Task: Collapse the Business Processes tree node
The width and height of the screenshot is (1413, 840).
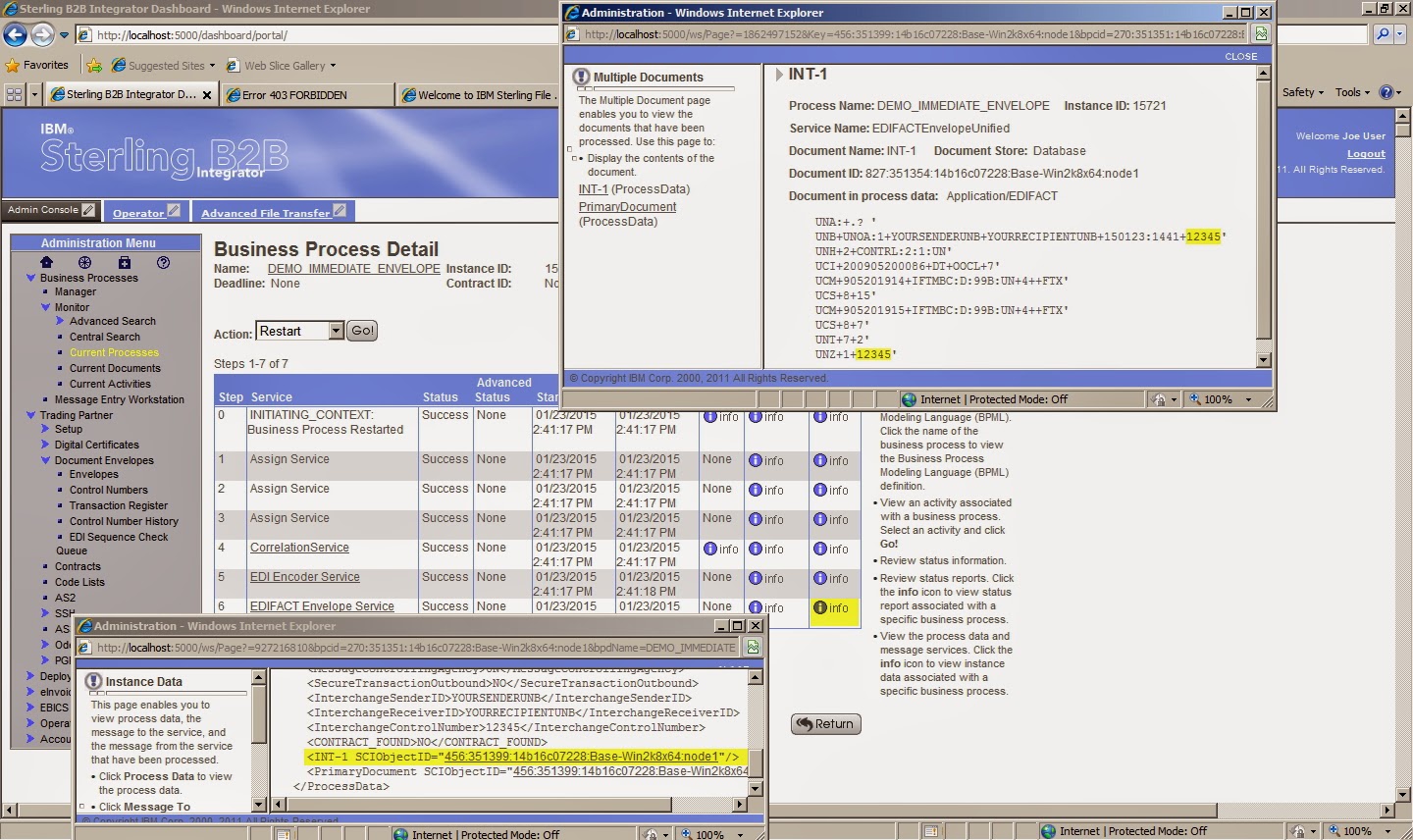Action: coord(30,277)
